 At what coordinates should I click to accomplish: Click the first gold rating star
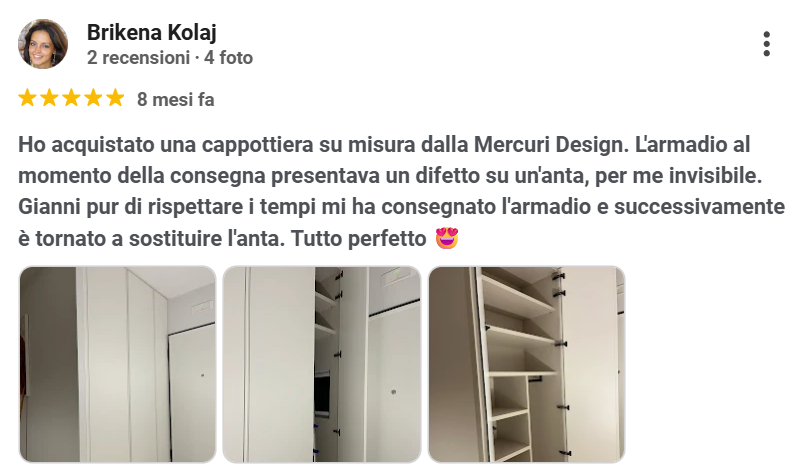point(27,98)
